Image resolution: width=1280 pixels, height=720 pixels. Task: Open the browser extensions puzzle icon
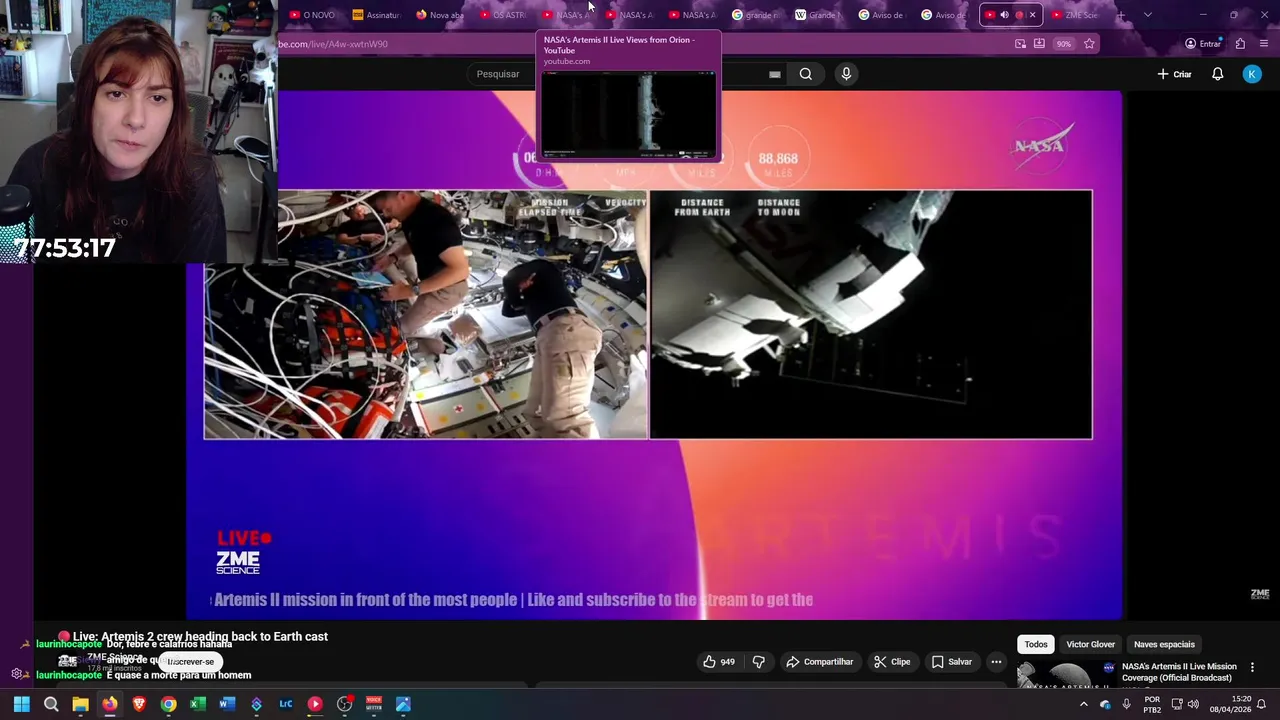(x=1240, y=44)
